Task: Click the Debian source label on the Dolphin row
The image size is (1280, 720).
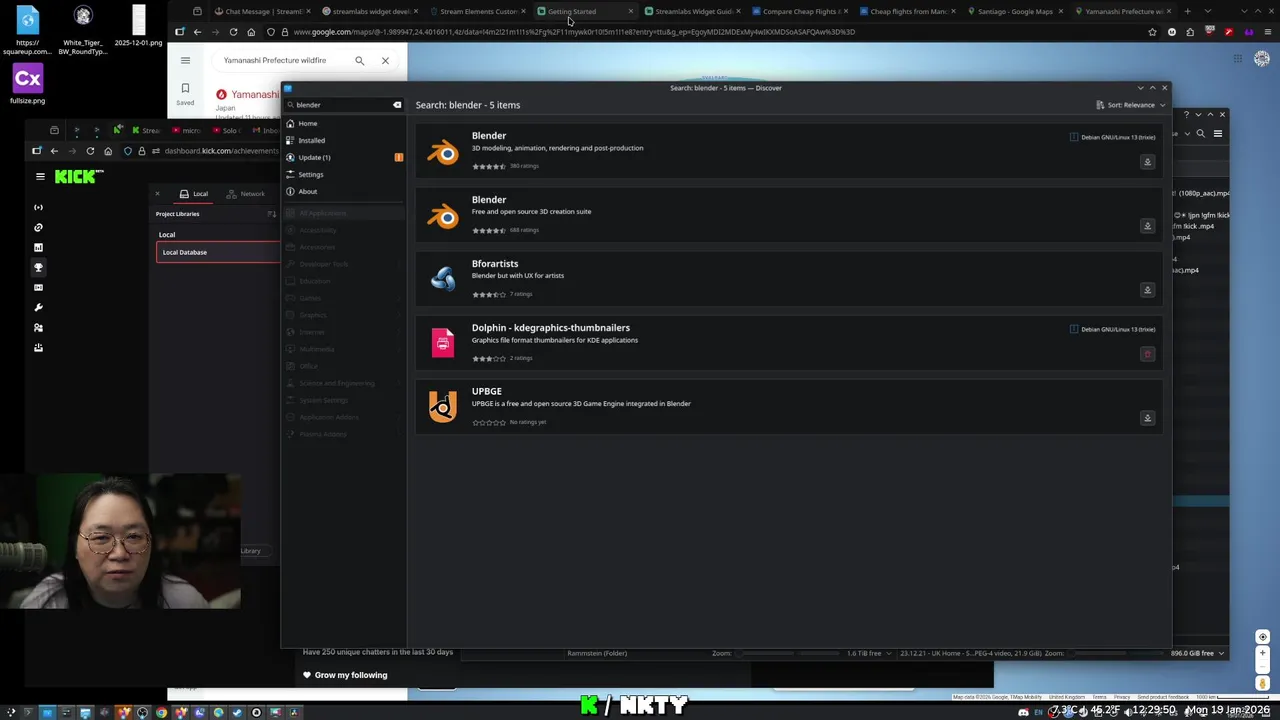Action: [1112, 329]
